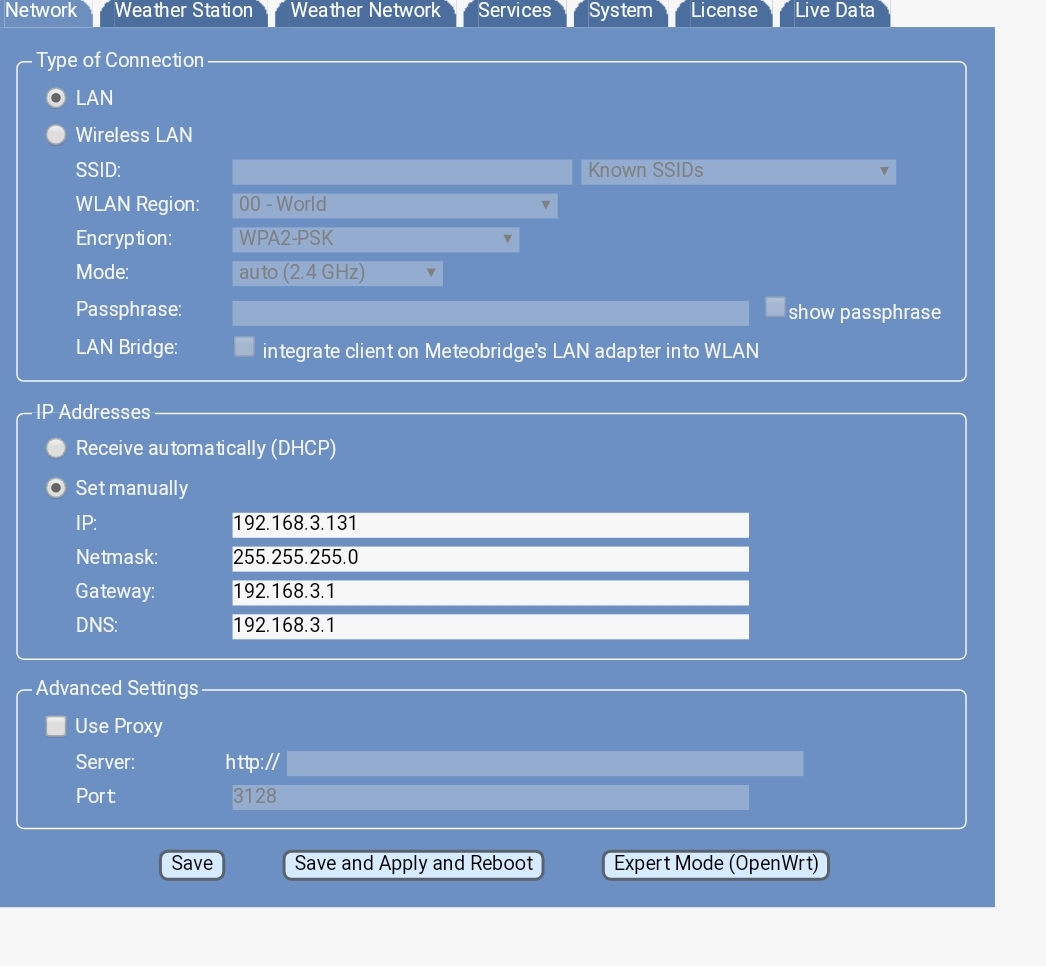Open the Mode auto (2.4 GHz) dropdown
Screen dimensions: 1046x966
337,273
